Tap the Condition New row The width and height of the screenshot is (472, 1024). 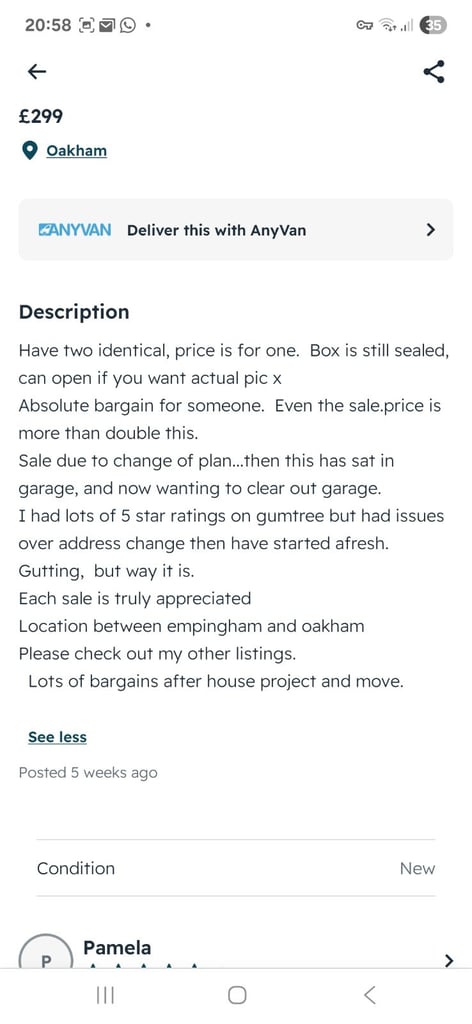pos(236,868)
